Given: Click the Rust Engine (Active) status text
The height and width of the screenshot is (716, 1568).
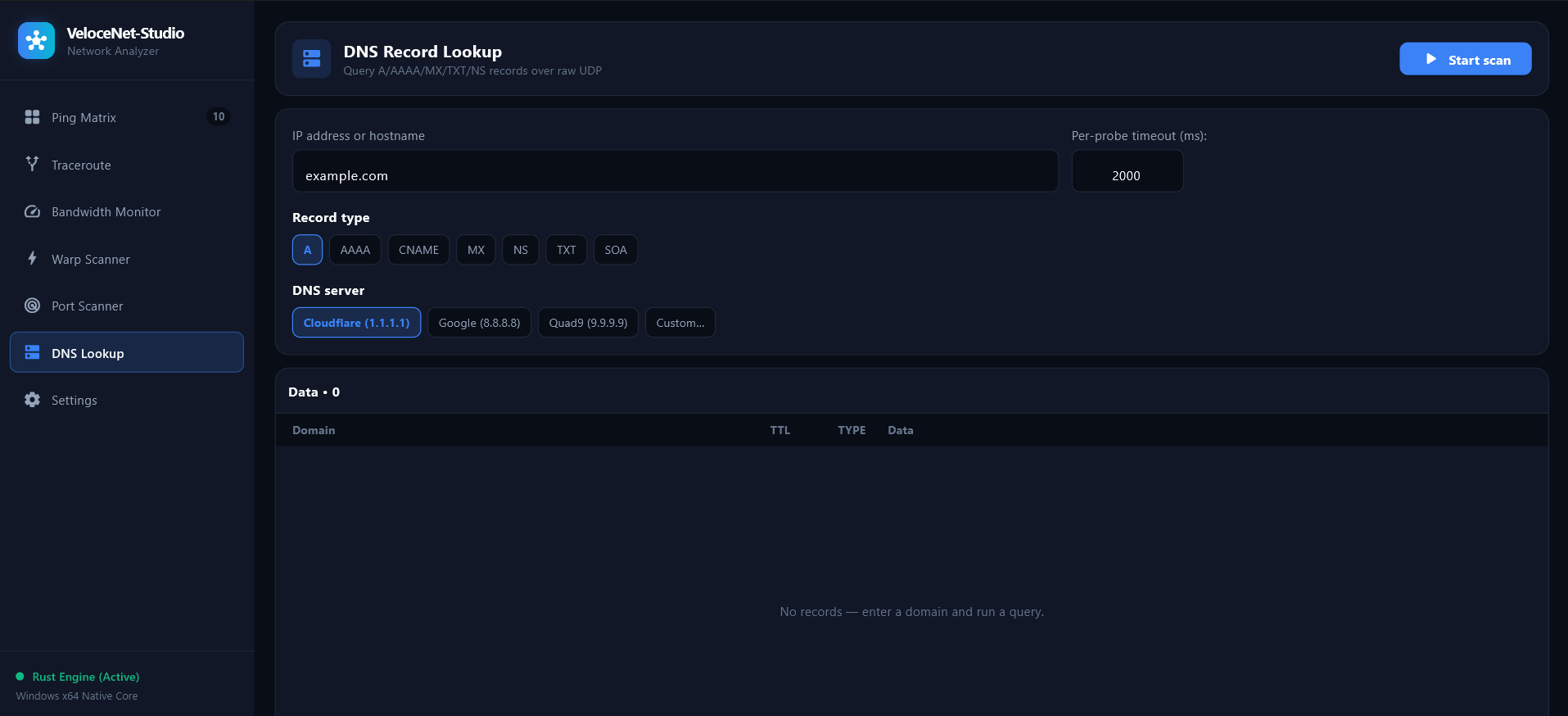Looking at the screenshot, I should (x=86, y=677).
